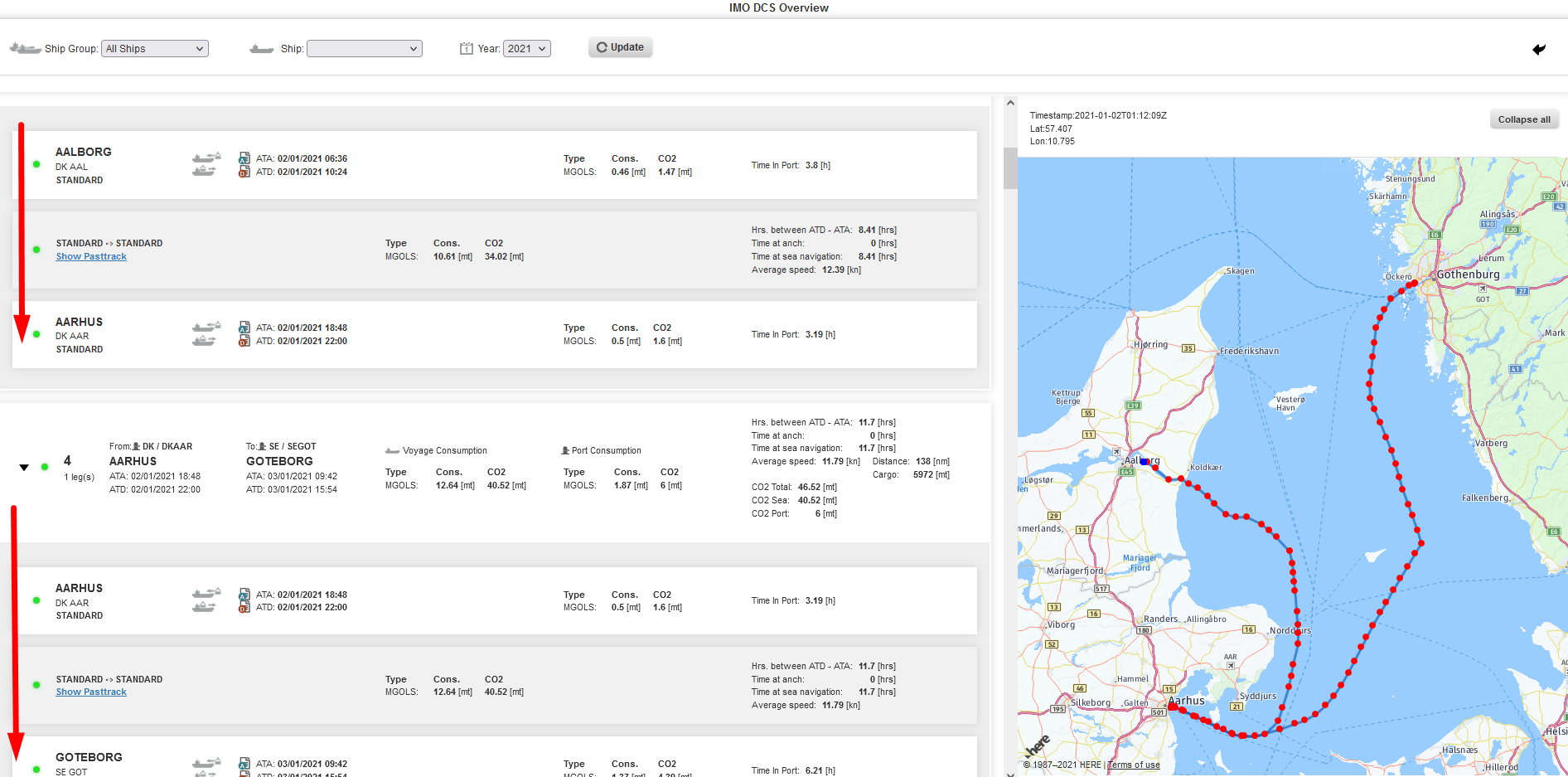Click Time In Port 6.21 h for Goteborg
Viewport: 1568px width, 777px height.
(x=820, y=770)
